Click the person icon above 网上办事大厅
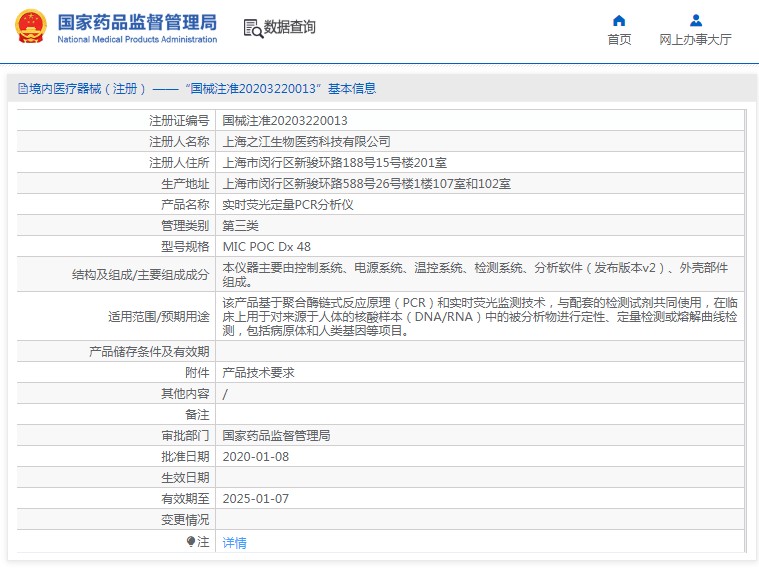Viewport: 759px width, 570px height. [x=696, y=20]
